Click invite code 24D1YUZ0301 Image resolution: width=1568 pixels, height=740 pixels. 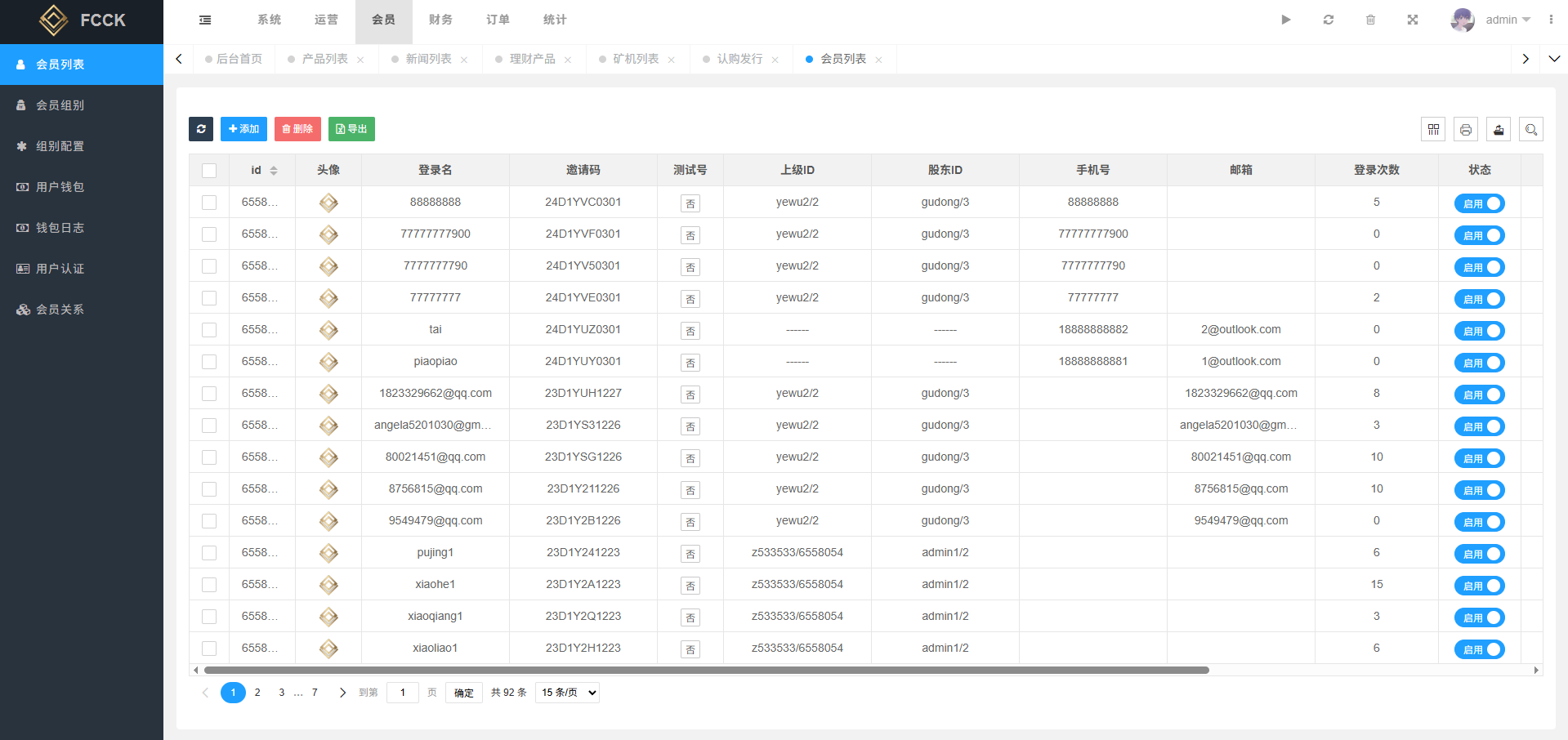(x=583, y=330)
